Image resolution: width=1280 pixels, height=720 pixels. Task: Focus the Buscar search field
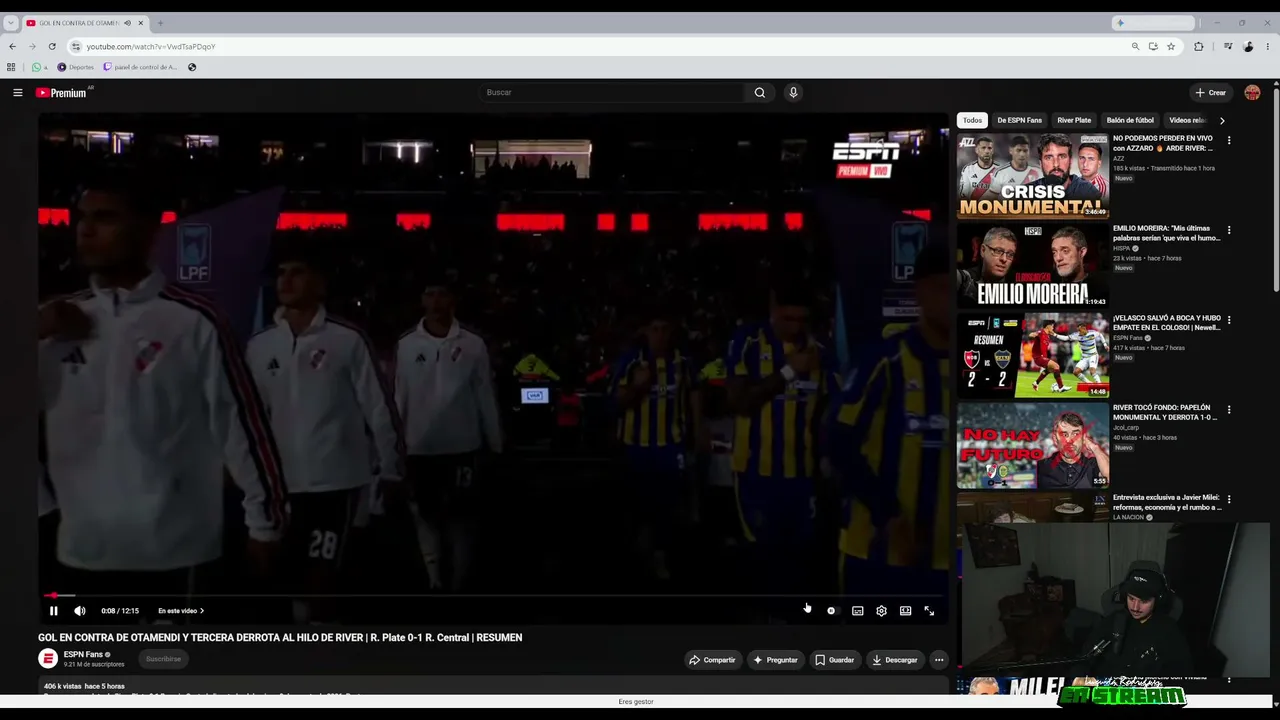click(x=612, y=92)
